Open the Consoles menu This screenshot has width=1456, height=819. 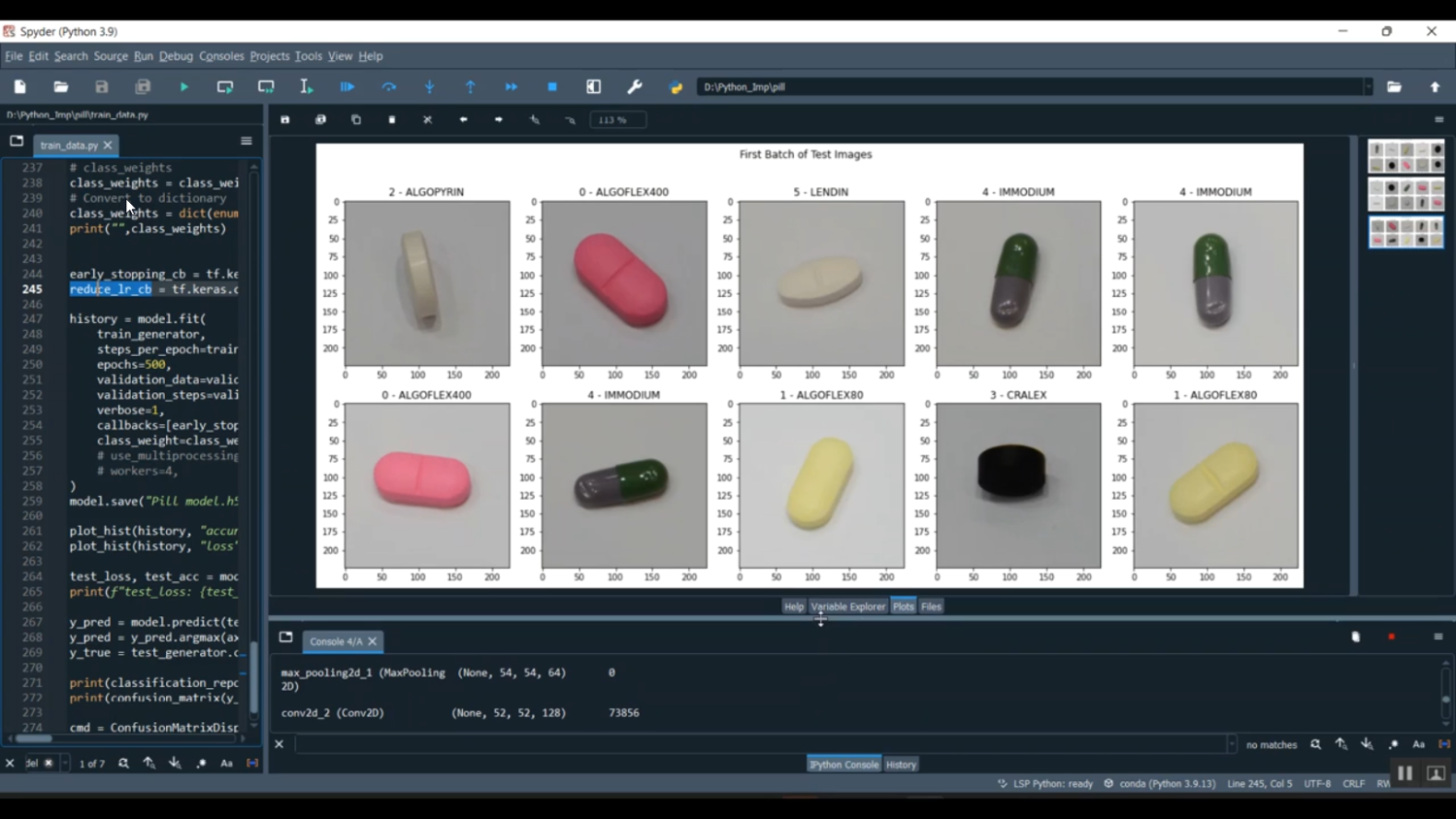tap(221, 55)
